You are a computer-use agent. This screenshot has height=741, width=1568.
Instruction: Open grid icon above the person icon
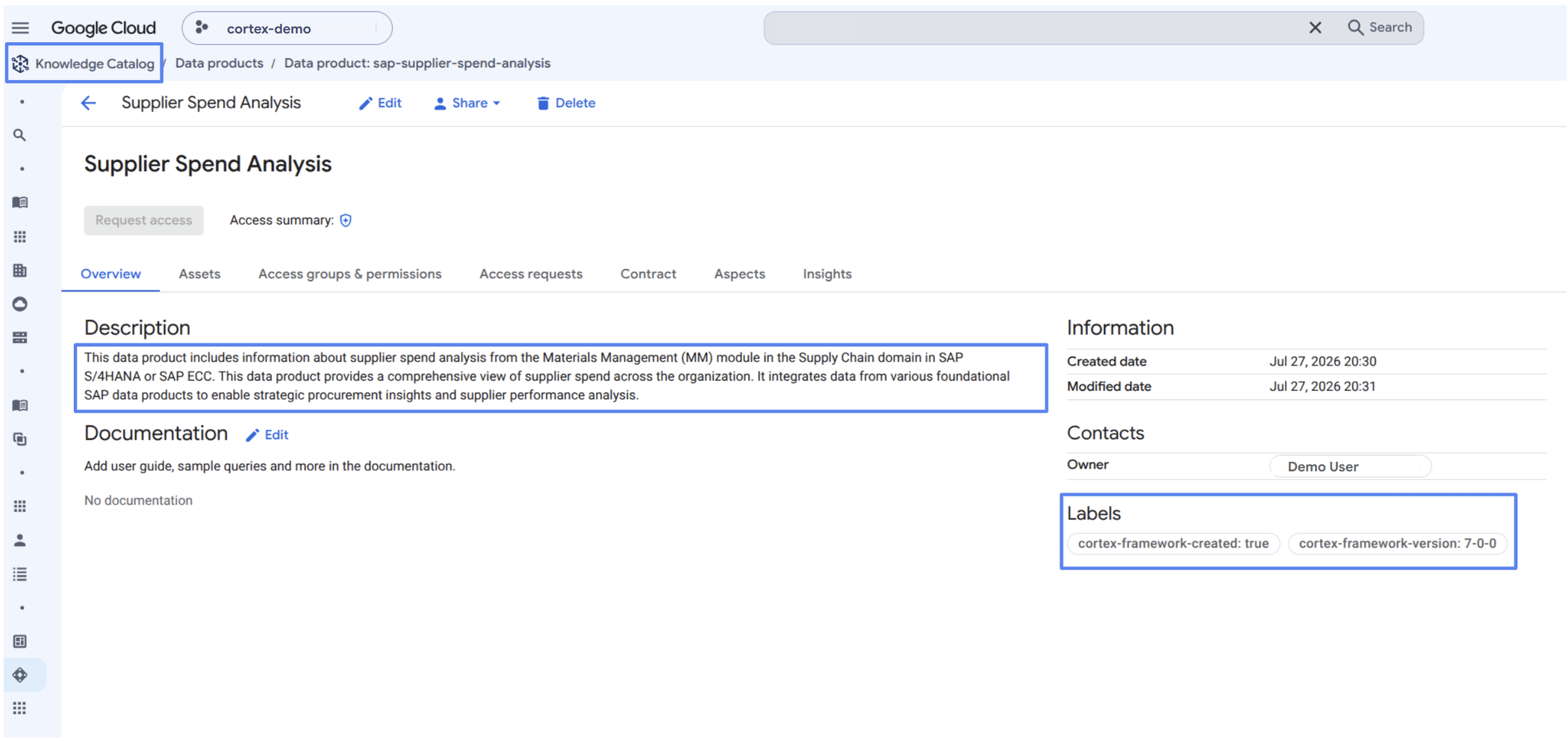tap(20, 506)
